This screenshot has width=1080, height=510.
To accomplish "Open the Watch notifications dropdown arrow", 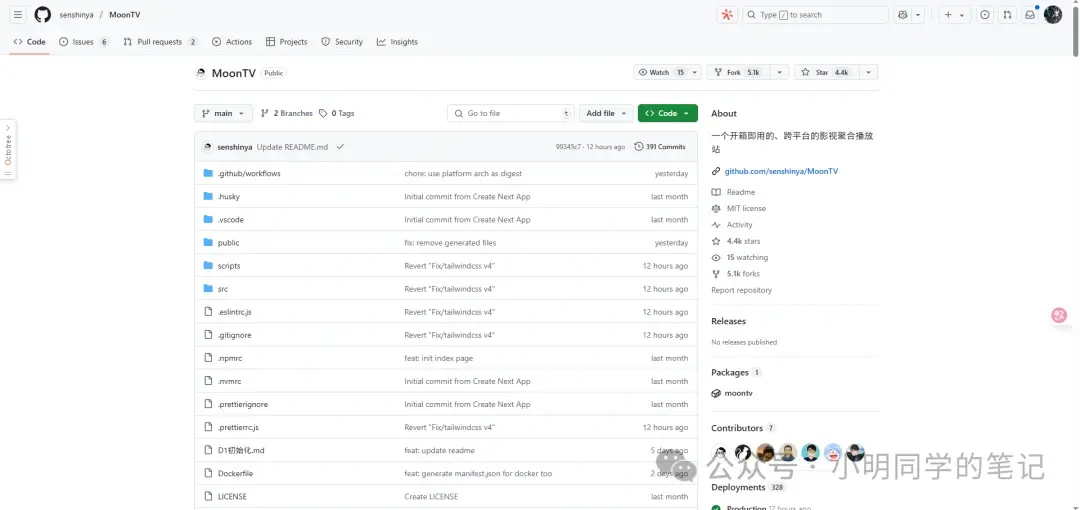I will pos(695,72).
